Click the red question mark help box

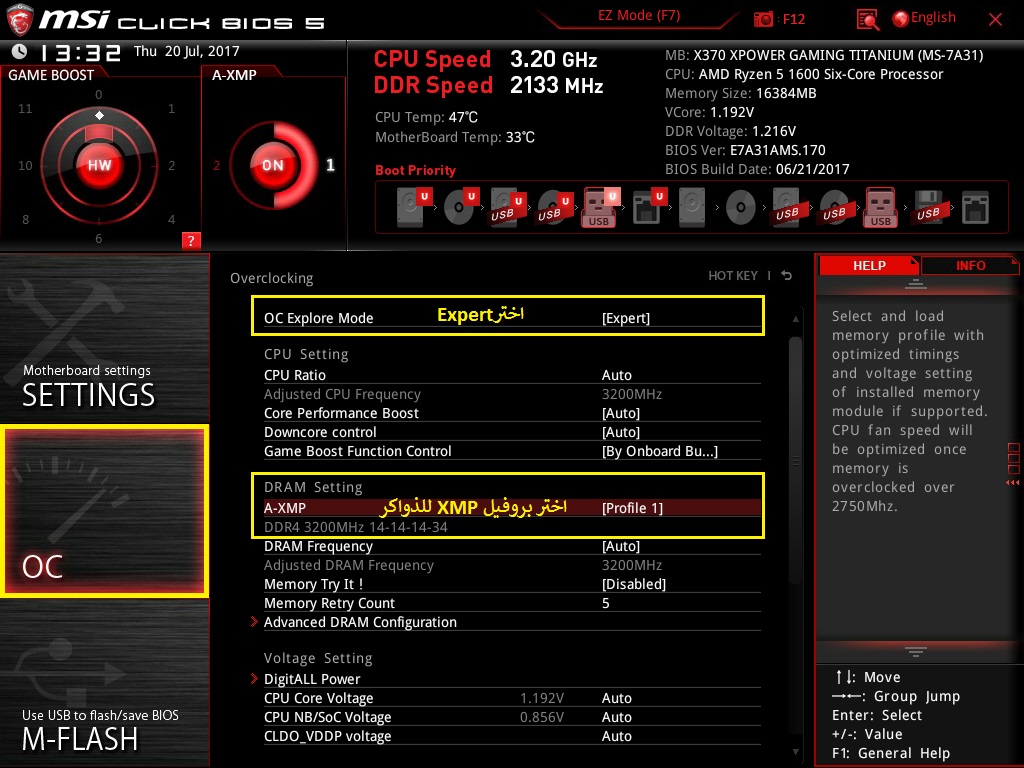[191, 240]
